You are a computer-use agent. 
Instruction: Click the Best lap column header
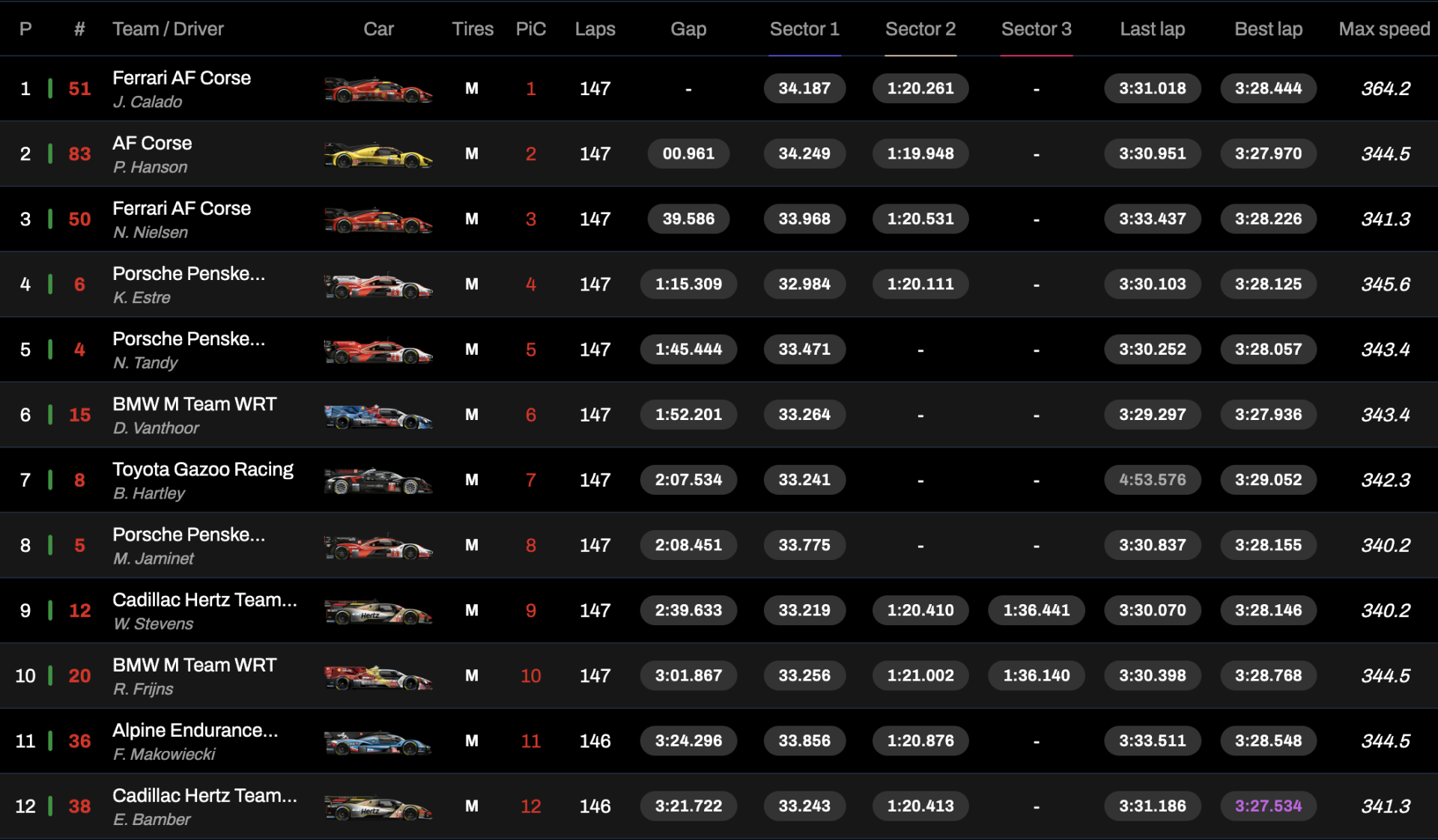coord(1268,29)
